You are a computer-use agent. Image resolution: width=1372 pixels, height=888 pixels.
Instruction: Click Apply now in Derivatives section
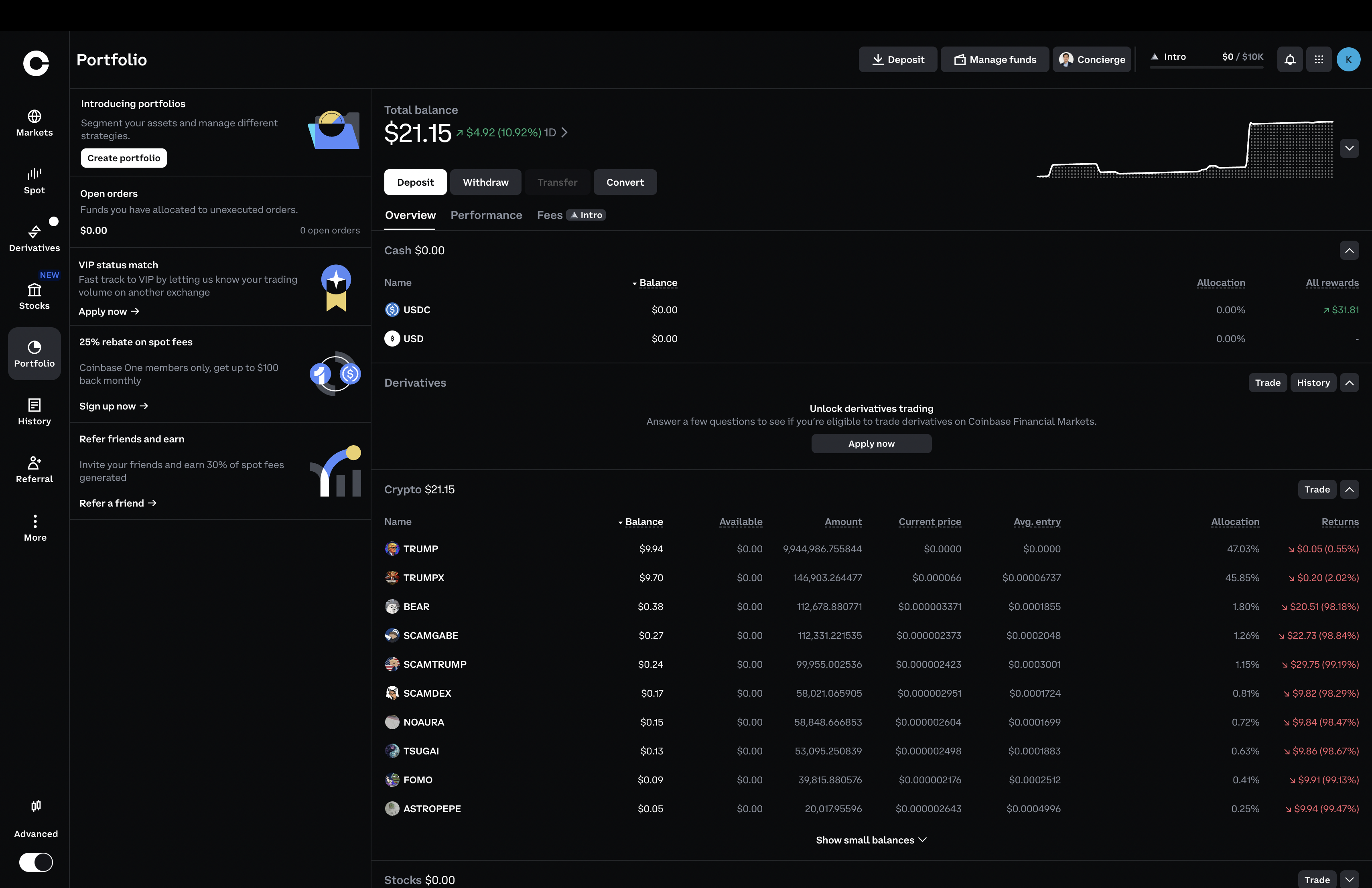click(871, 444)
